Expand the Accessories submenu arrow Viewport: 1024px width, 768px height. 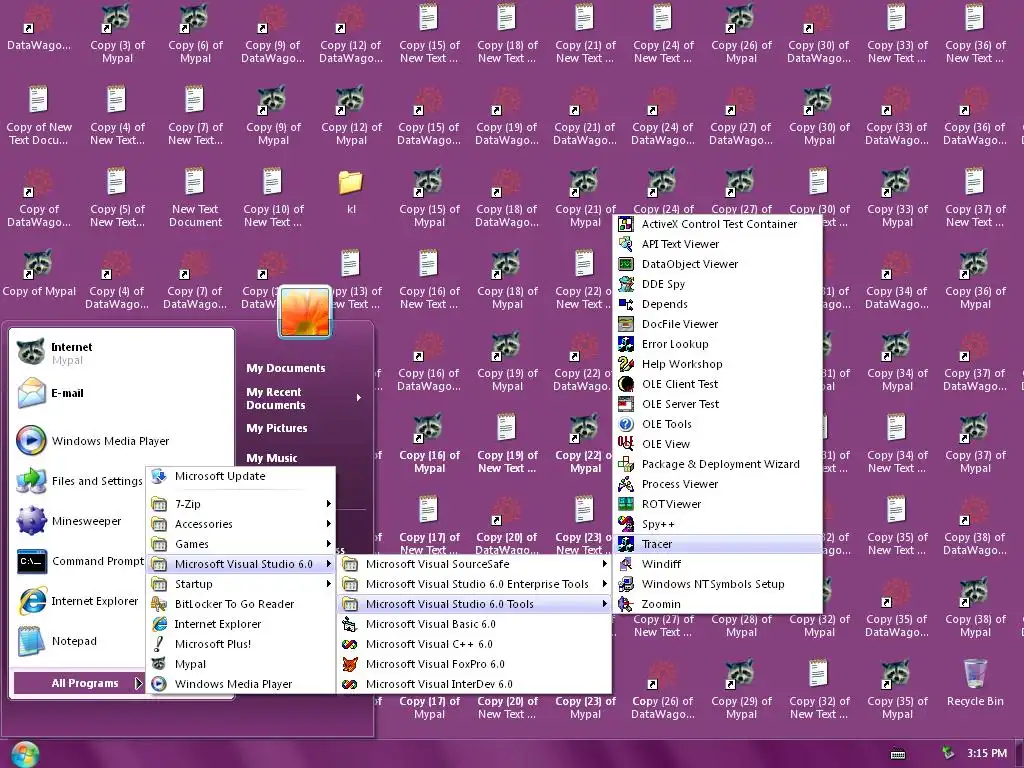(328, 524)
